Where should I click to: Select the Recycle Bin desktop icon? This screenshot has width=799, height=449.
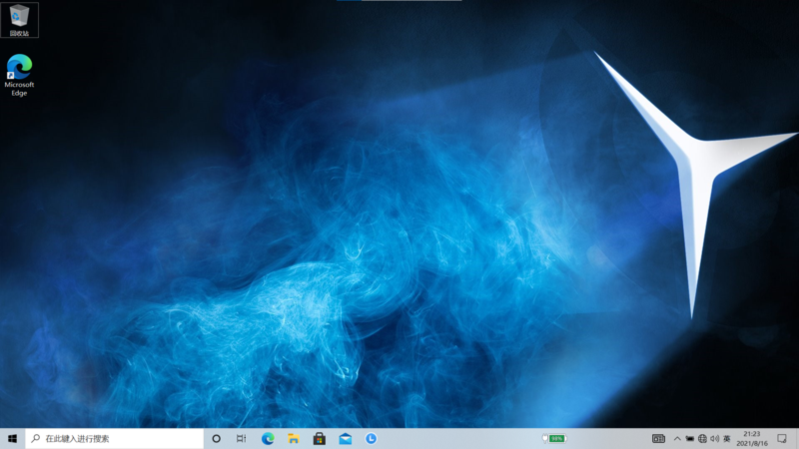point(19,19)
